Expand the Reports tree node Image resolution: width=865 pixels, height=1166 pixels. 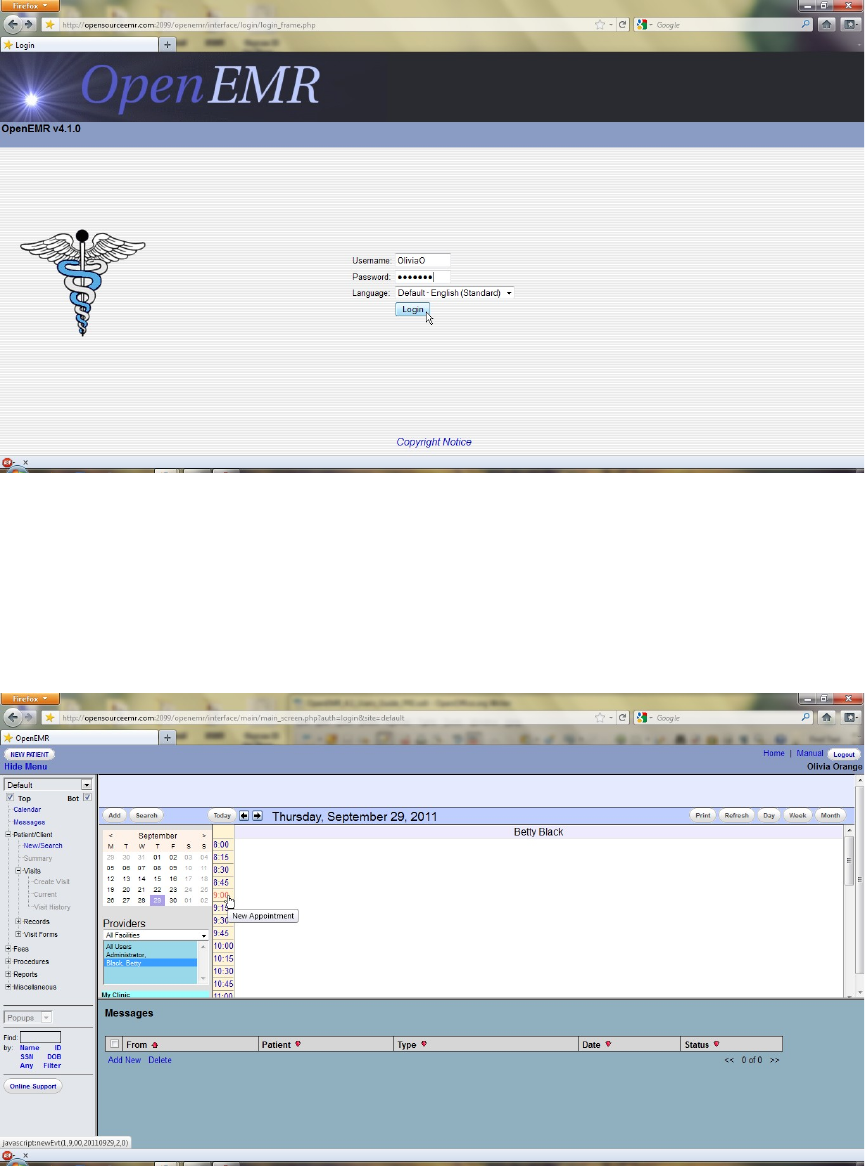pos(8,973)
